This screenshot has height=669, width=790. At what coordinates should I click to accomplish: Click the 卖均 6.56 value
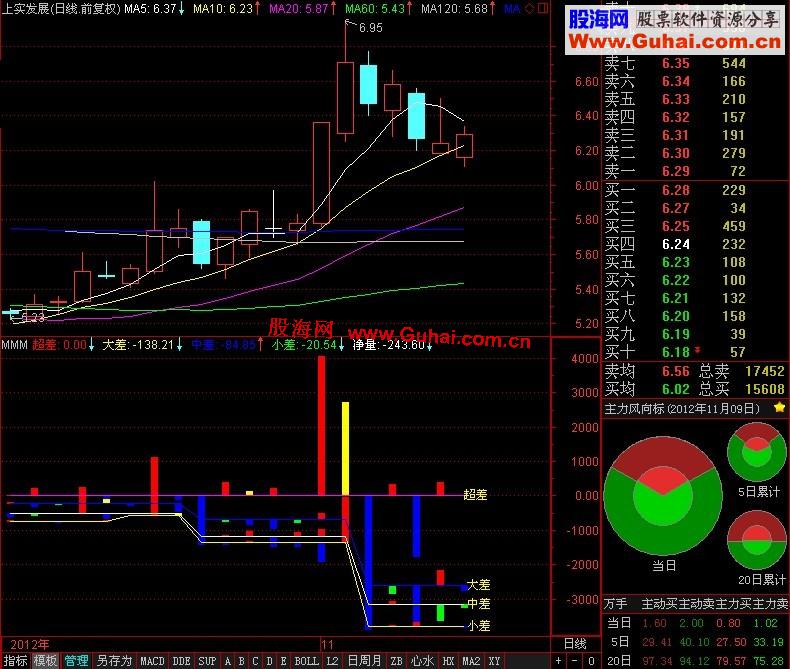pyautogui.click(x=676, y=371)
